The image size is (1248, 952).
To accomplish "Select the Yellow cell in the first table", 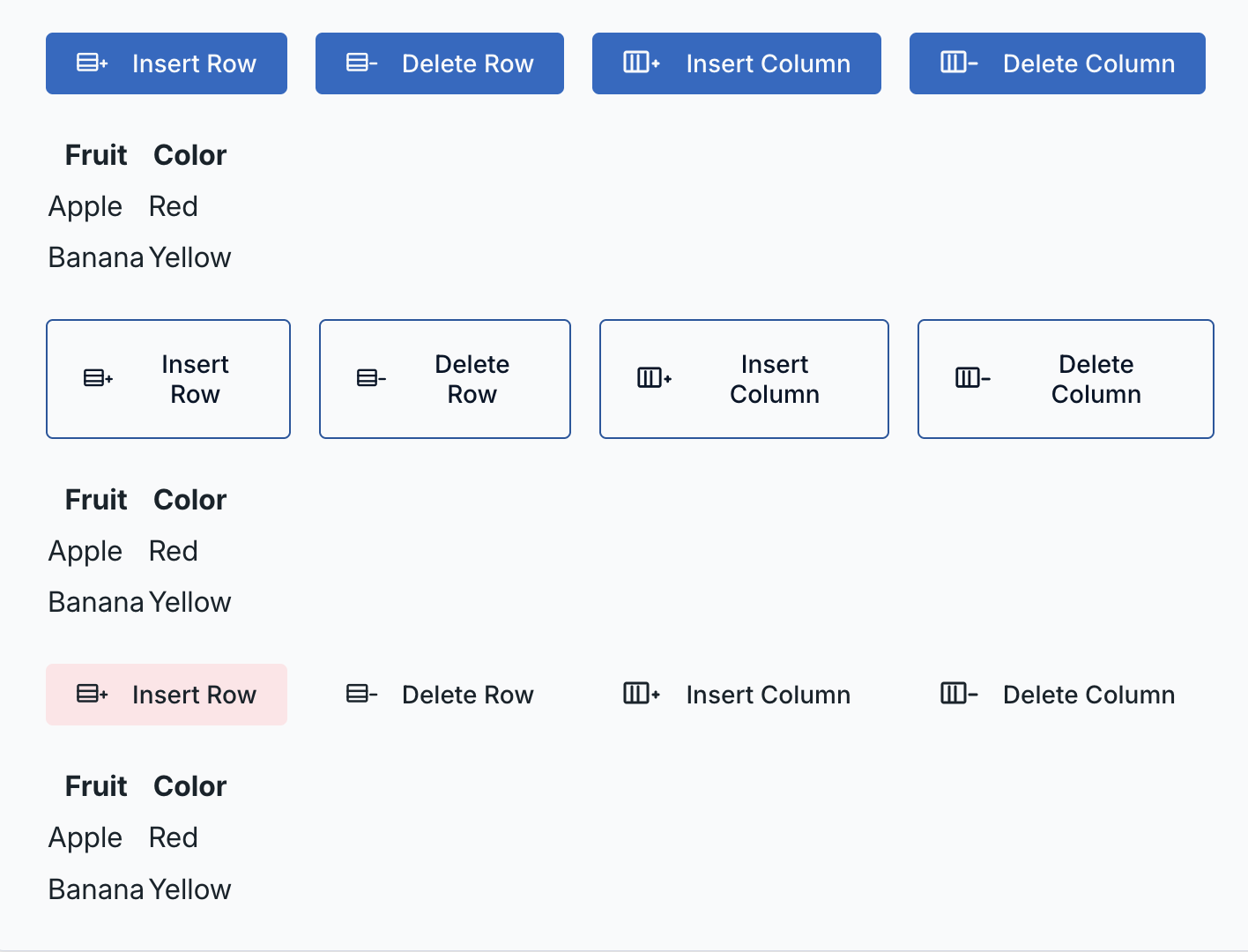I will 189,257.
